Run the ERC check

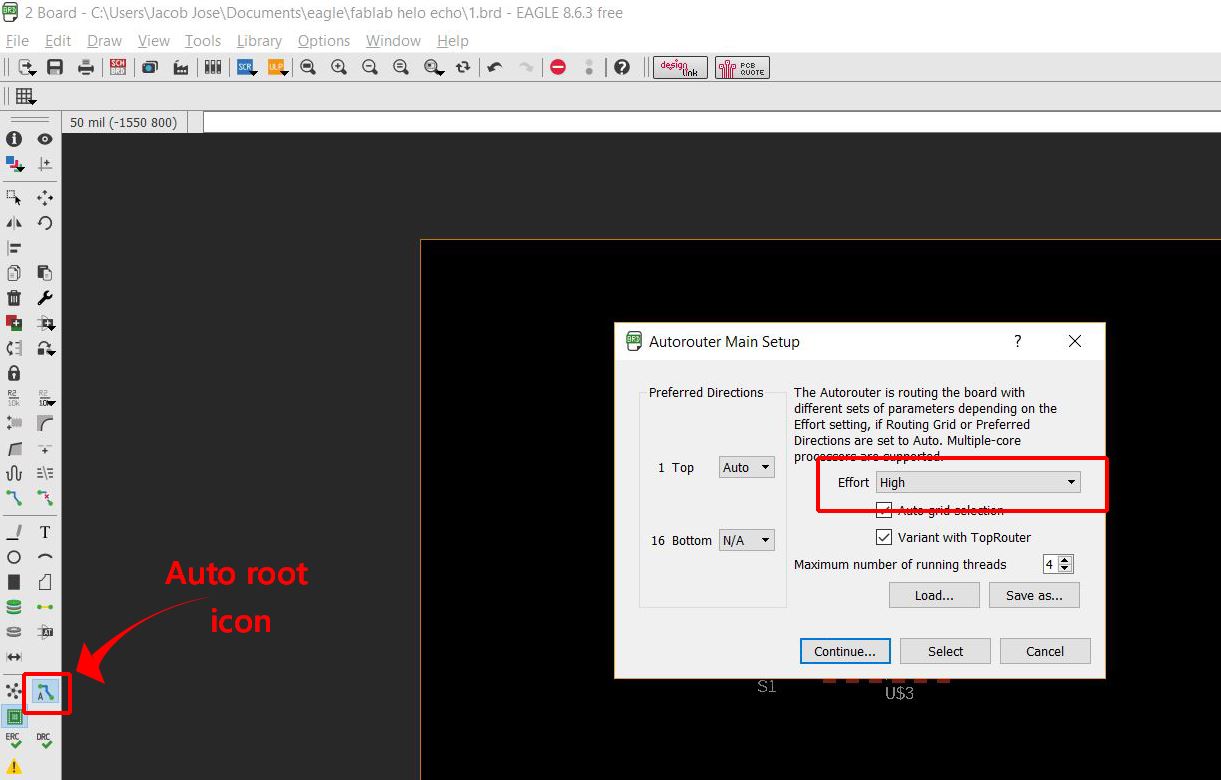[14, 741]
